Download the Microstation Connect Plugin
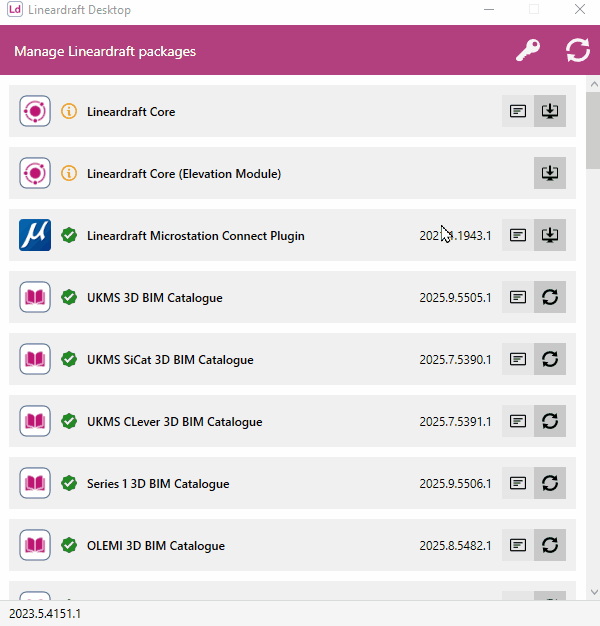 550,235
